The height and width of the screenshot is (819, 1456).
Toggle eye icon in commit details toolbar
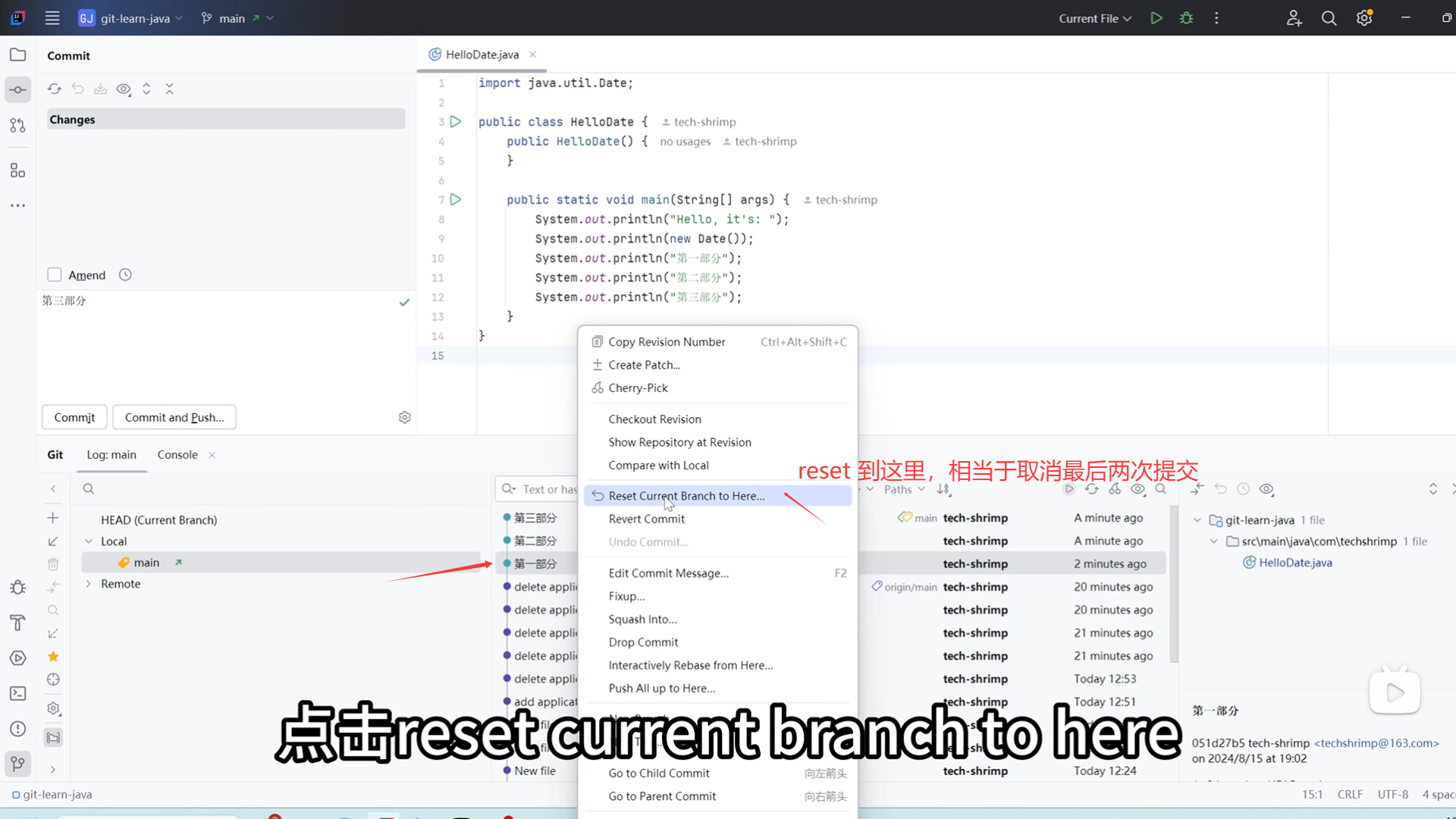click(x=1266, y=489)
